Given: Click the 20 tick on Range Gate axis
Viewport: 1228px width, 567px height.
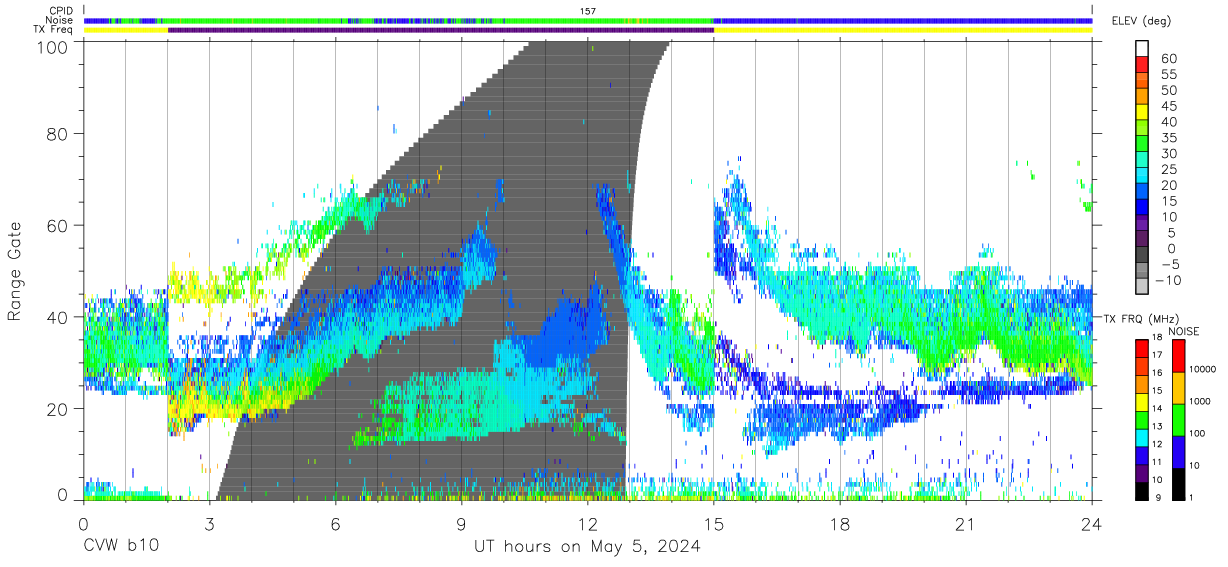Looking at the screenshot, I should coord(59,409).
